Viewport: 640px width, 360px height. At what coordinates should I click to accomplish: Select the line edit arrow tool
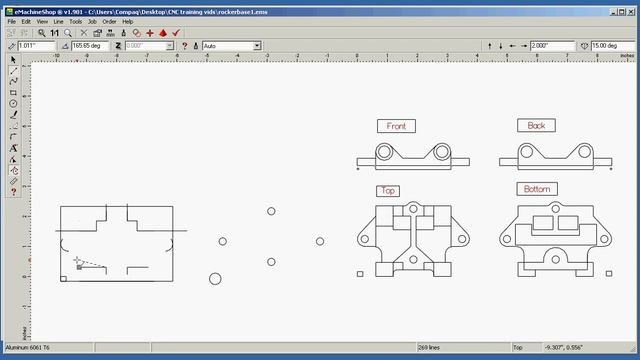click(x=13, y=159)
